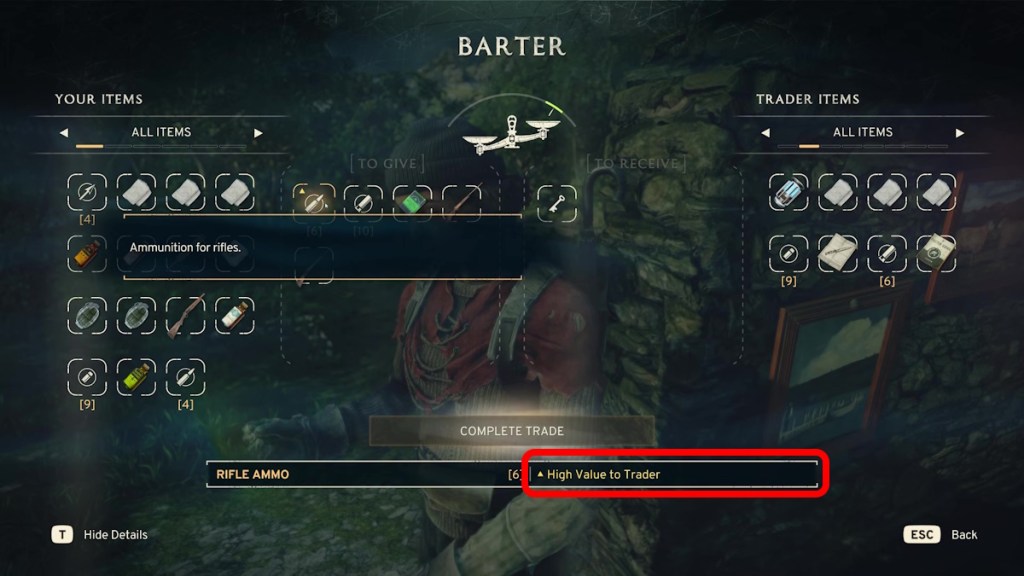
Task: Click the trade balance scale indicator
Action: coord(511,134)
